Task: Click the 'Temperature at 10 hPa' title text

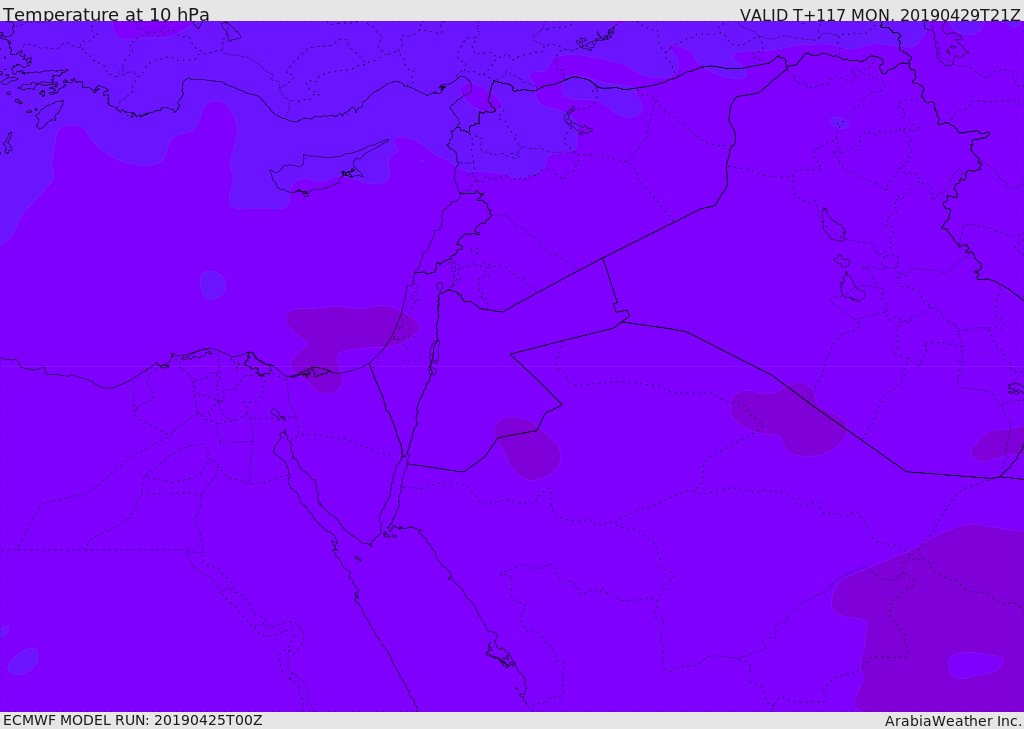Action: pyautogui.click(x=106, y=14)
